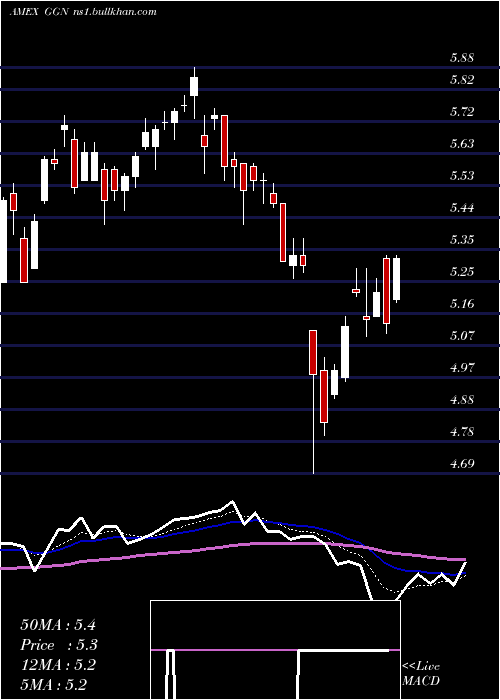
Task: Click the 5.63 price axis label
Action: (x=461, y=144)
